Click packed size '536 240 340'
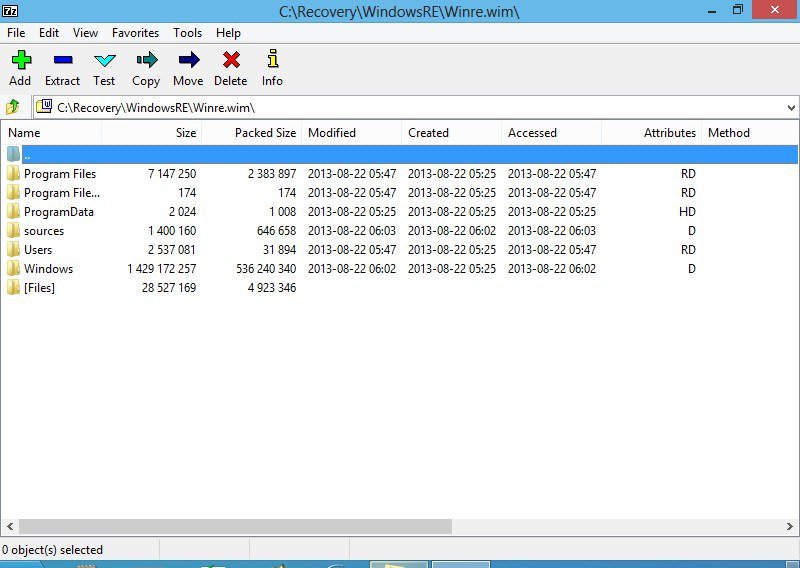The height and width of the screenshot is (568, 800). [266, 268]
